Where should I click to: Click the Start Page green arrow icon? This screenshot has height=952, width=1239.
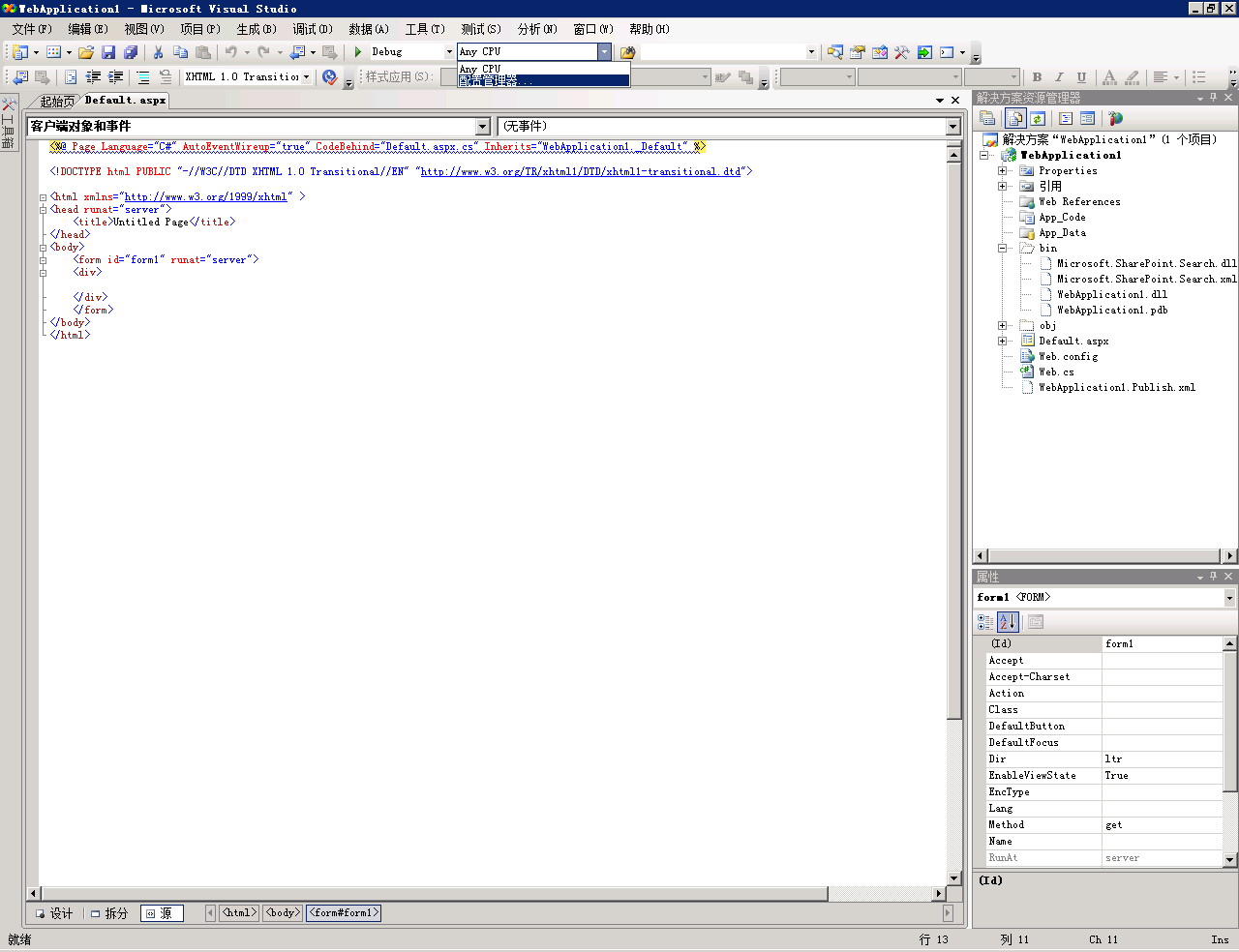(x=924, y=52)
